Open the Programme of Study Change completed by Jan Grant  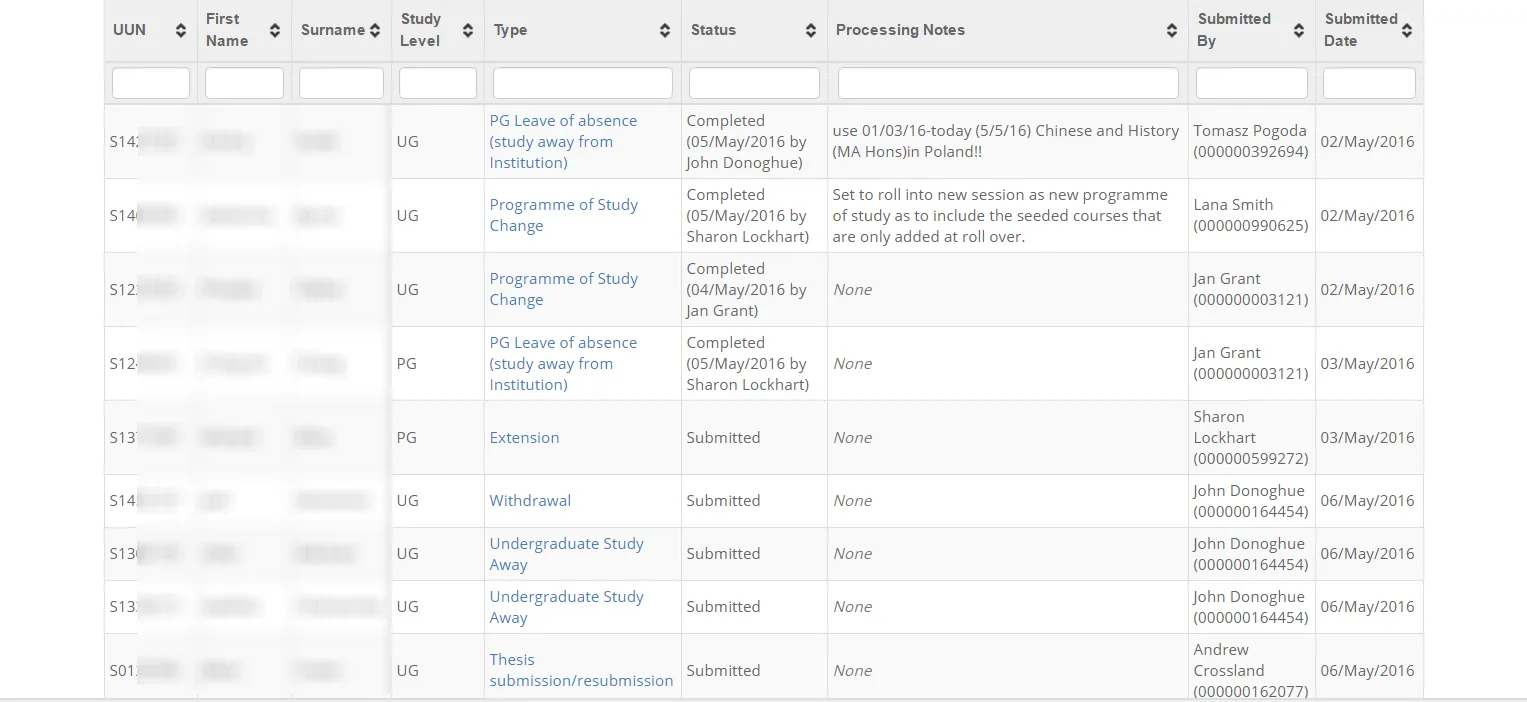click(563, 289)
